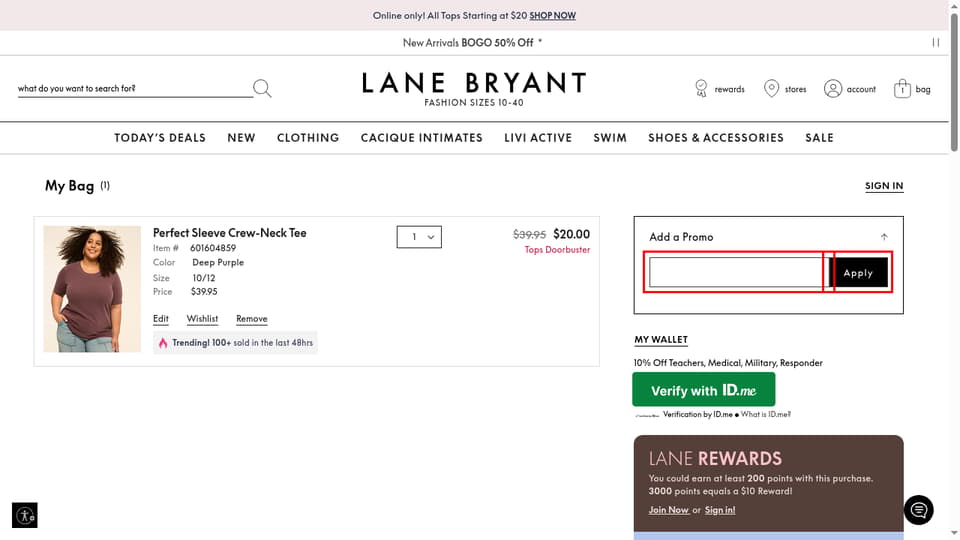
Task: Open the SWIM menu
Action: coord(610,138)
